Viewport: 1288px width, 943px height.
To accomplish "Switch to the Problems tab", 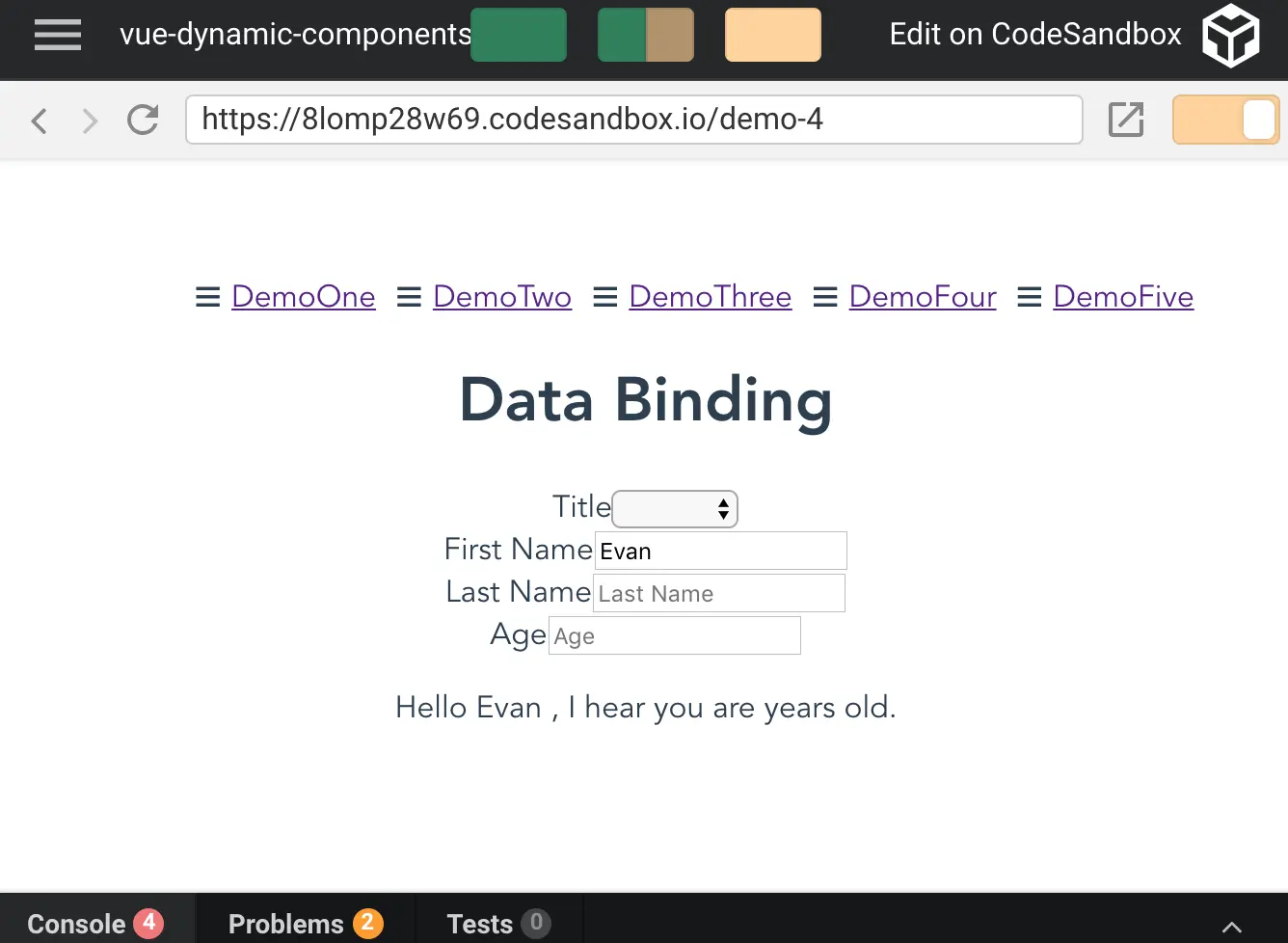I will pos(306,924).
